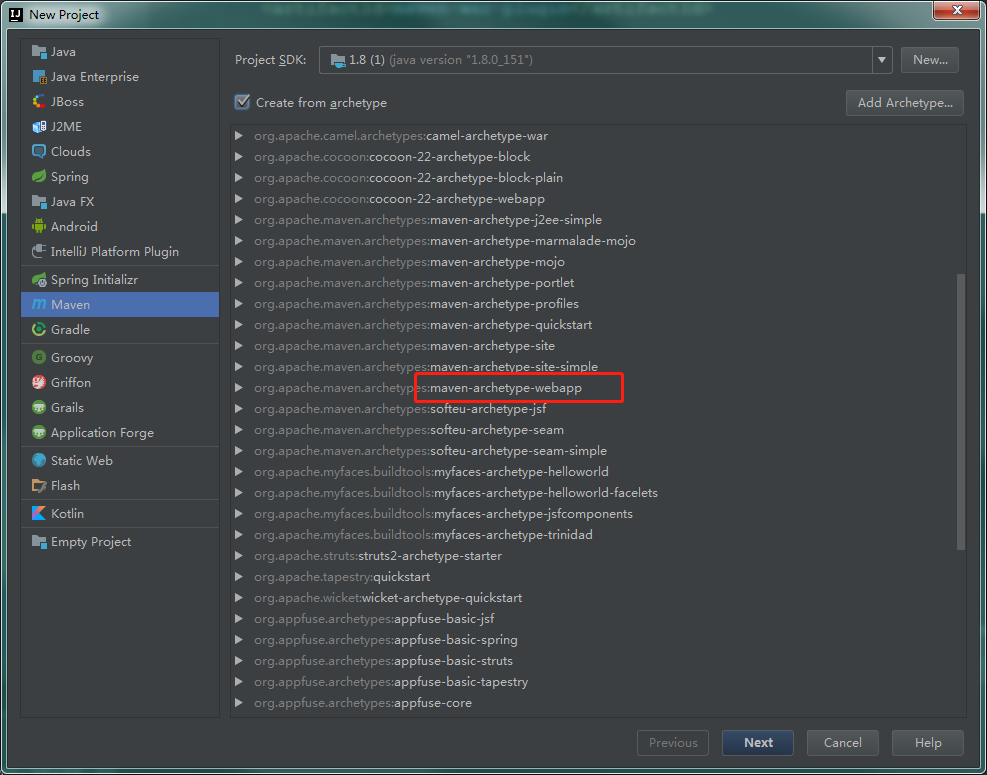Click the Cancel button
Screen dimensions: 987x775
click(843, 743)
